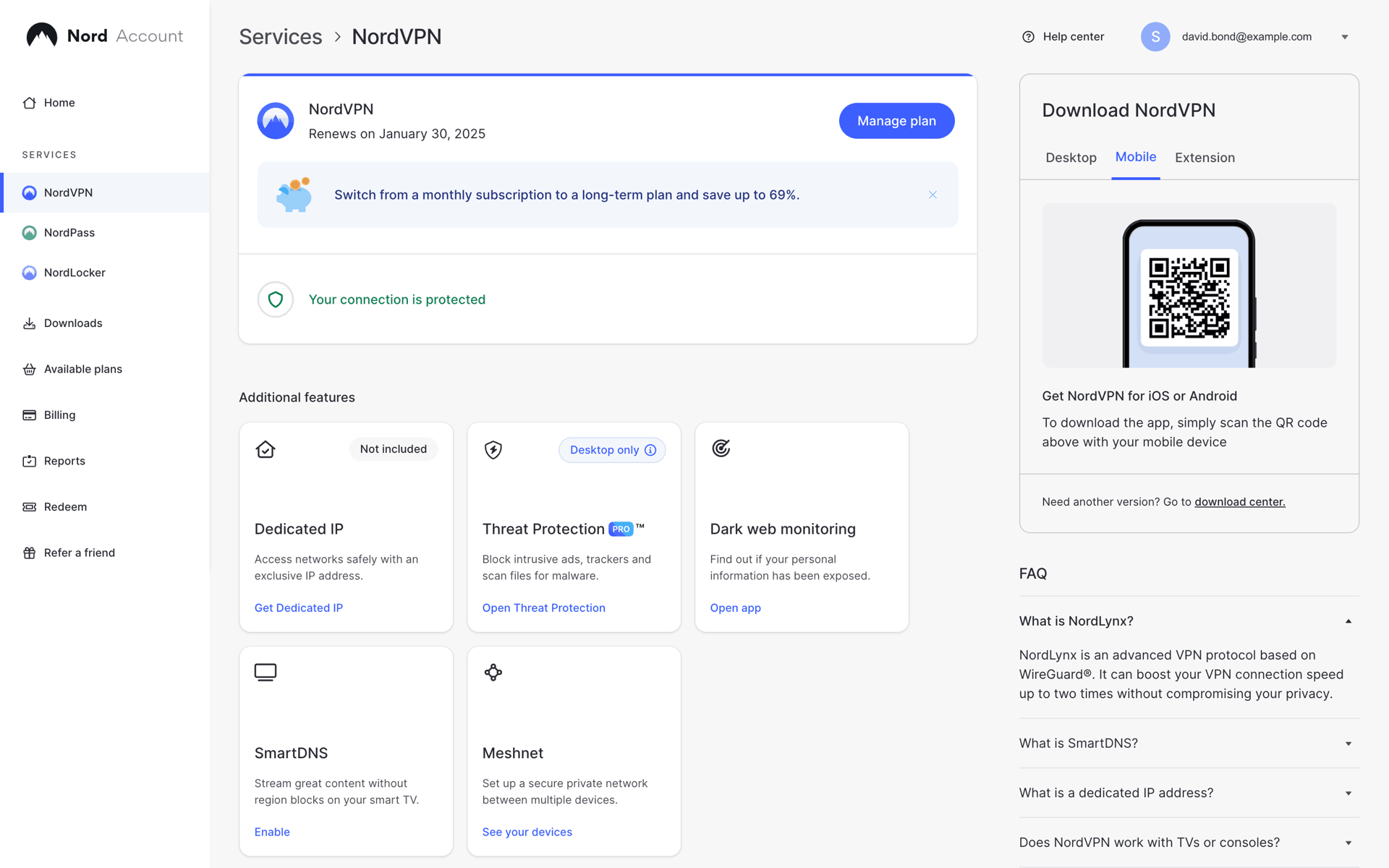Expand the What is SmartDNS FAQ

1348,744
